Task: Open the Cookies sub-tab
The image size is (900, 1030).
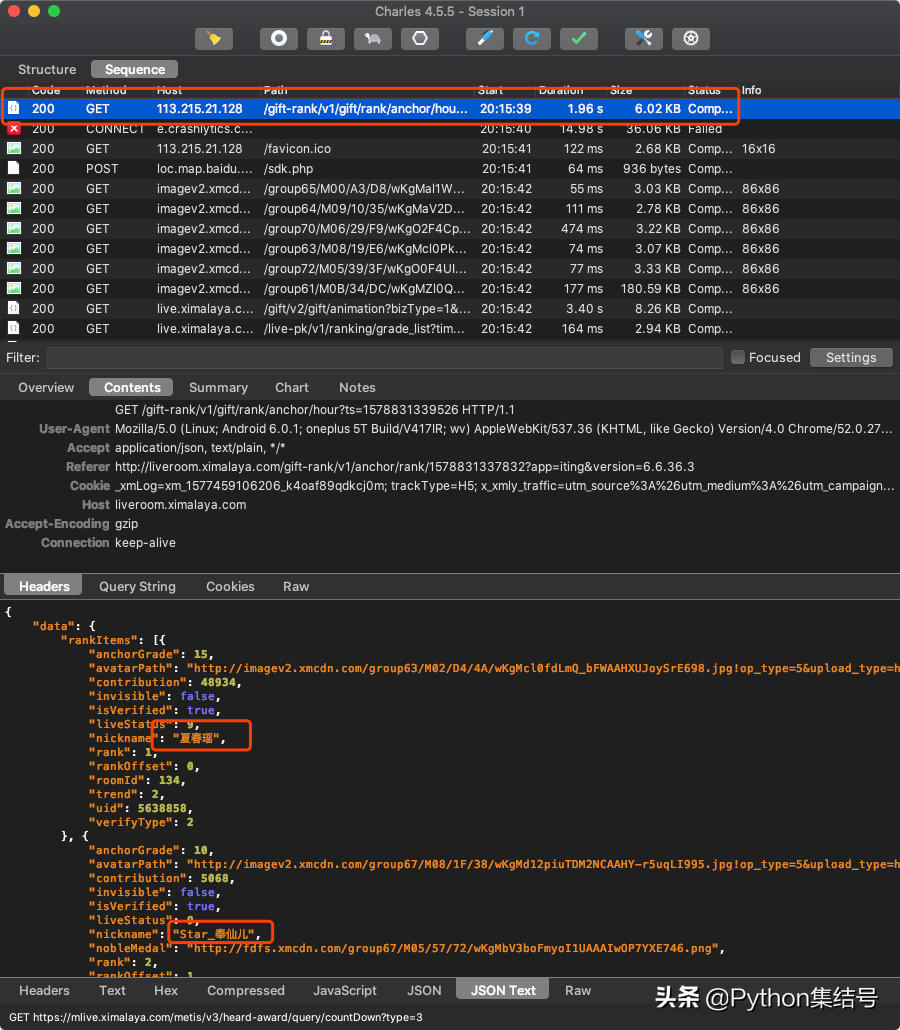Action: tap(230, 586)
